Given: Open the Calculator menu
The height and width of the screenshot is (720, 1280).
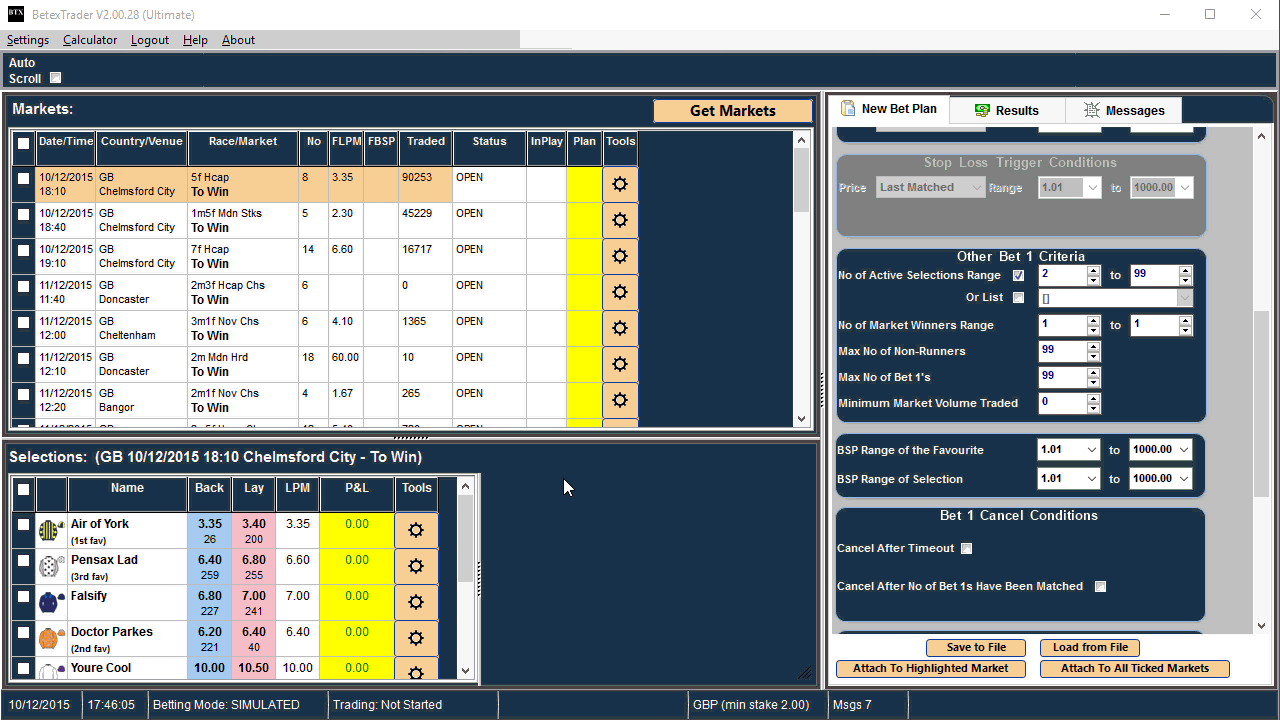Looking at the screenshot, I should point(90,40).
